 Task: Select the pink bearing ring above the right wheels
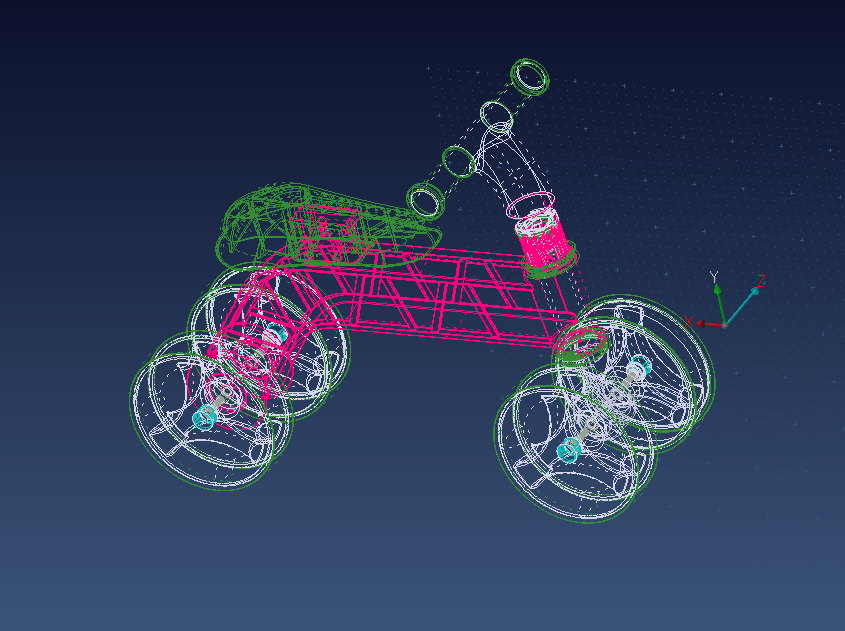click(x=580, y=343)
